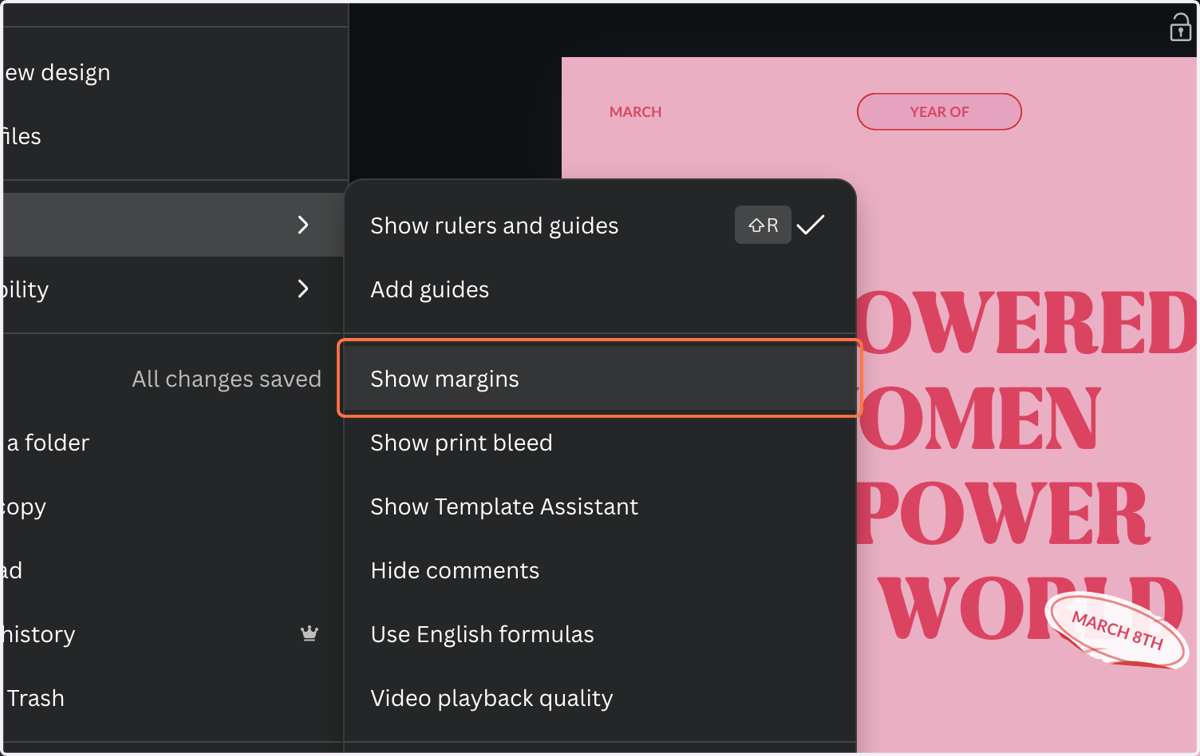Choose Show margins menu entry

(600, 379)
